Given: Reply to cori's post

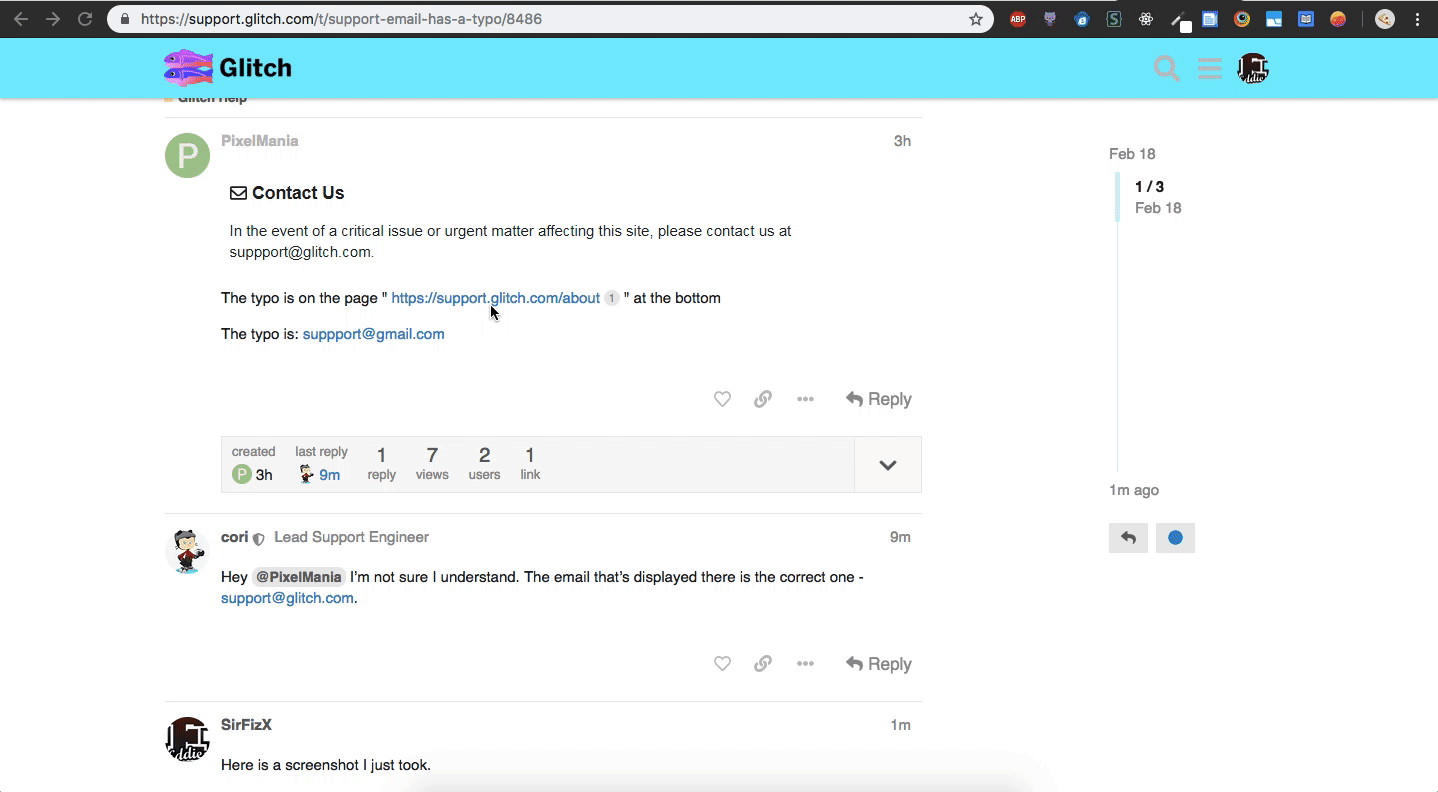Looking at the screenshot, I should click(878, 664).
